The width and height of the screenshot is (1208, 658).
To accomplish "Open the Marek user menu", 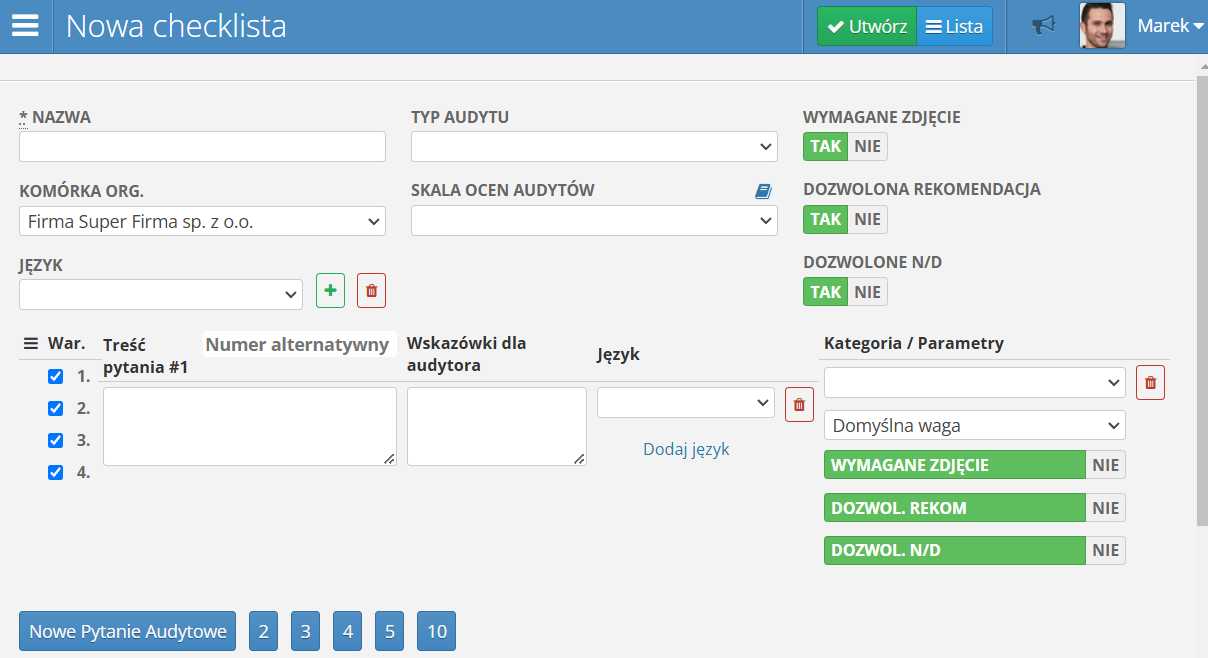I will click(x=1169, y=26).
